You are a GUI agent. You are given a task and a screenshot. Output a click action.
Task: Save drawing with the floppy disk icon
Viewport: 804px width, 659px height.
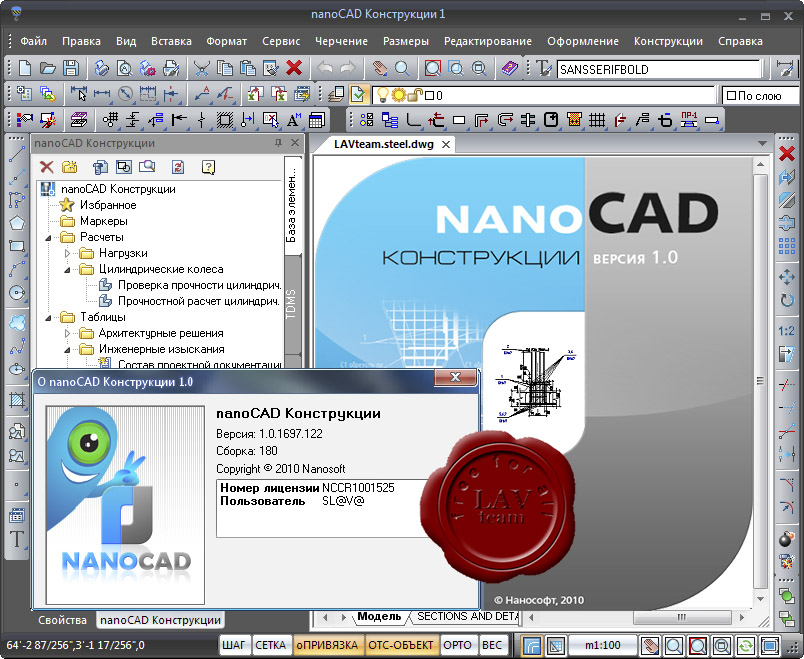point(71,68)
